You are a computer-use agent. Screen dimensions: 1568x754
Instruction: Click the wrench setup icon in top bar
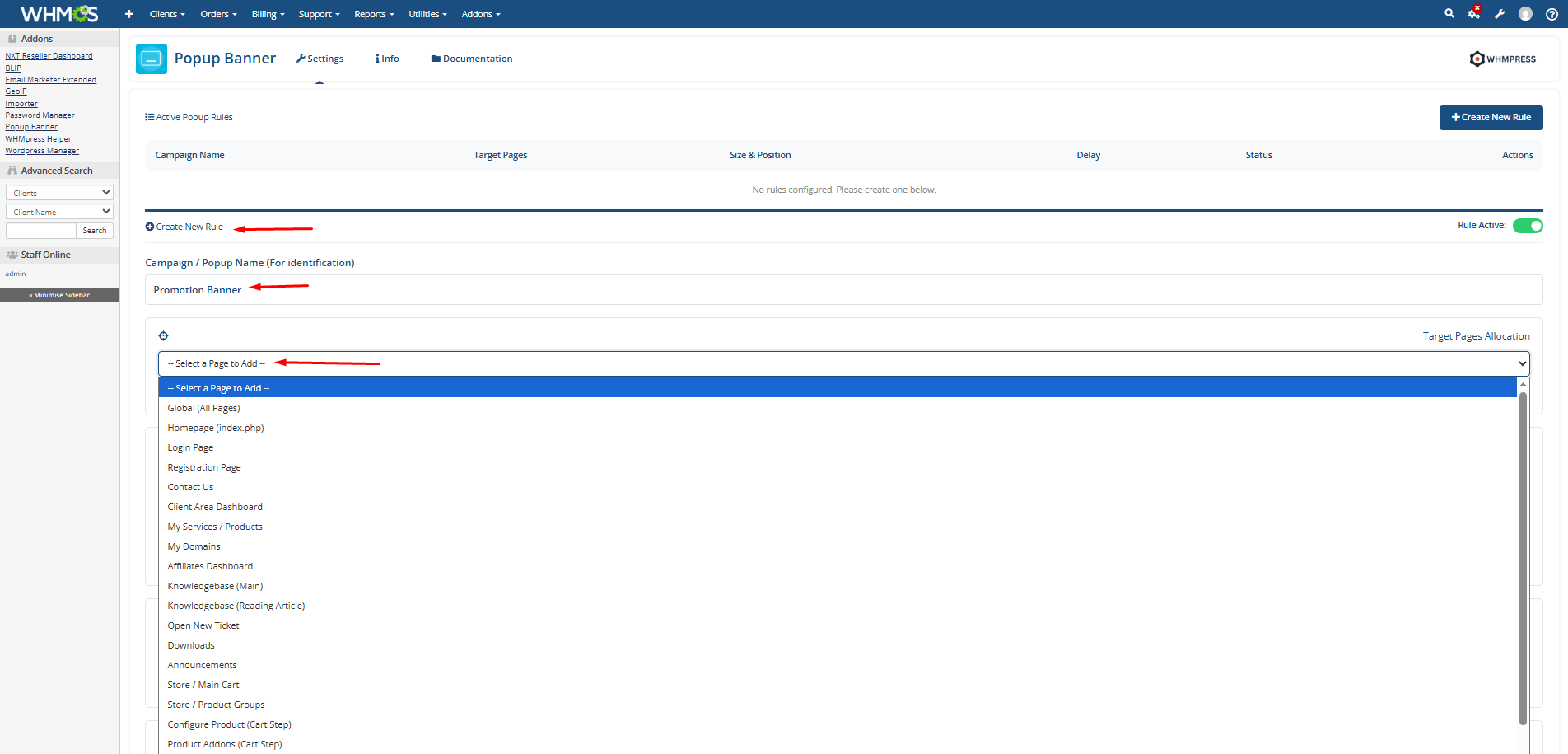[x=1500, y=14]
